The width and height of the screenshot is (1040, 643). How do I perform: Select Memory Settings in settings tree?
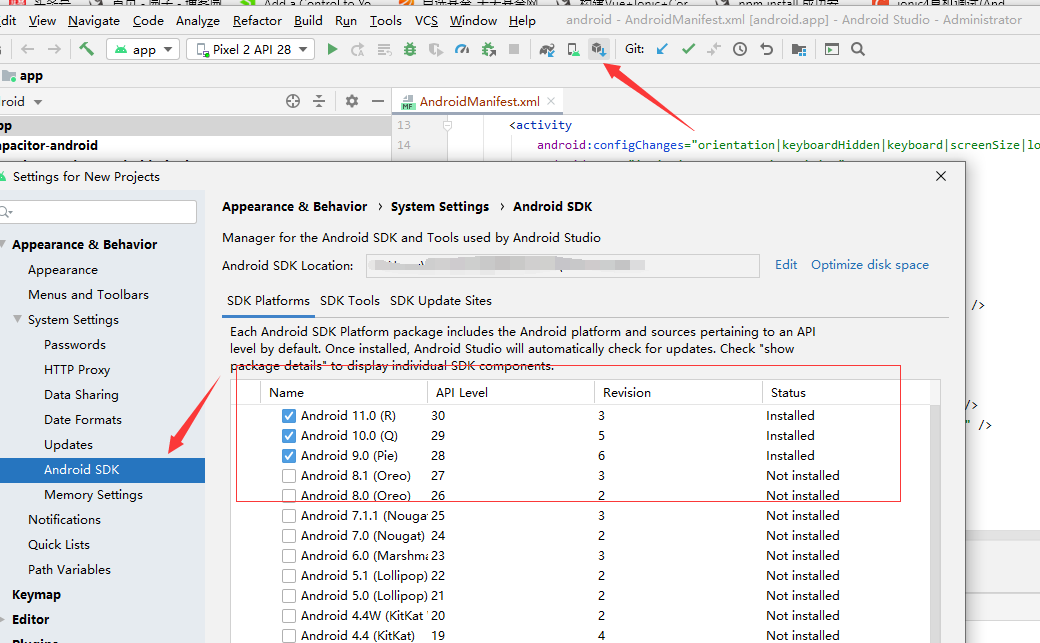[94, 494]
